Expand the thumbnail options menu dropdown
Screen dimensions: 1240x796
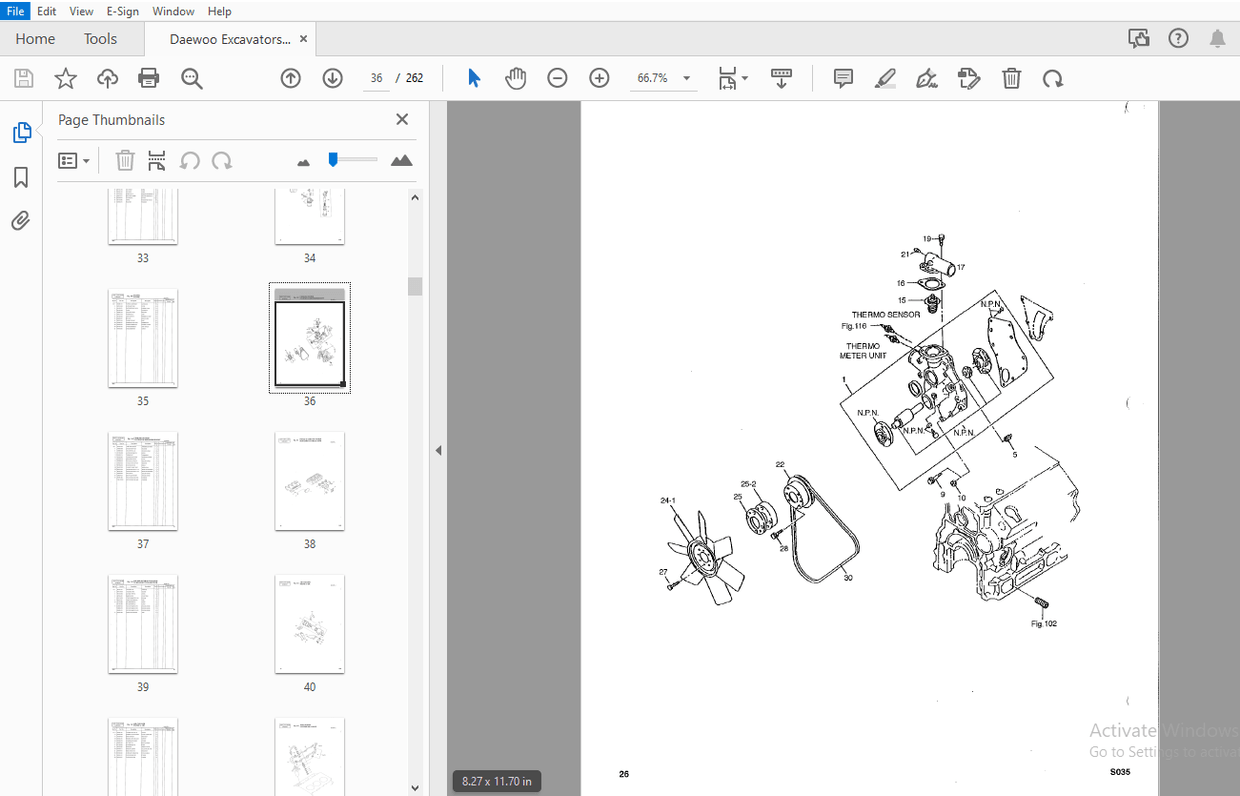[74, 160]
